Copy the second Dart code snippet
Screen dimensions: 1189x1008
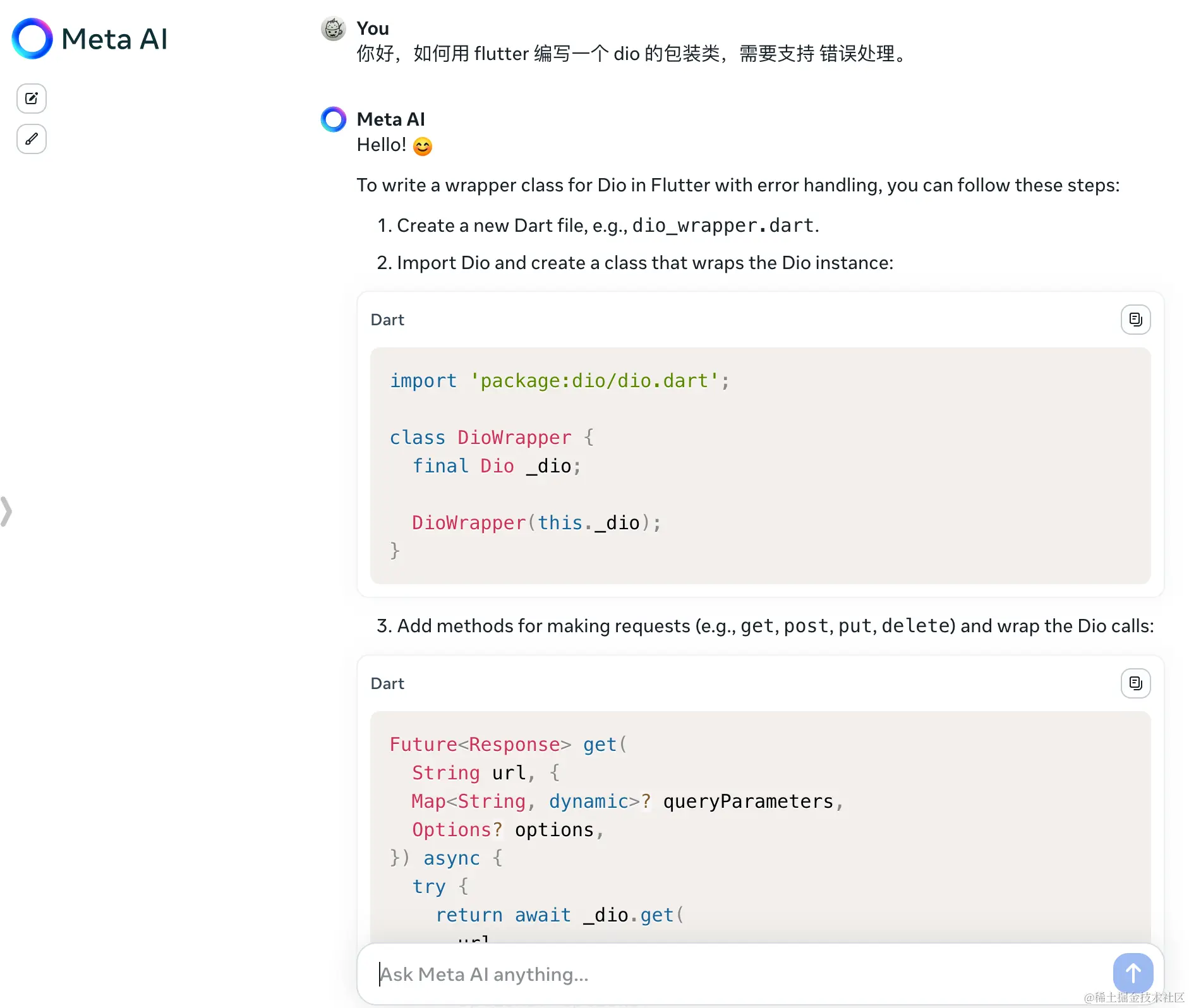click(x=1135, y=683)
